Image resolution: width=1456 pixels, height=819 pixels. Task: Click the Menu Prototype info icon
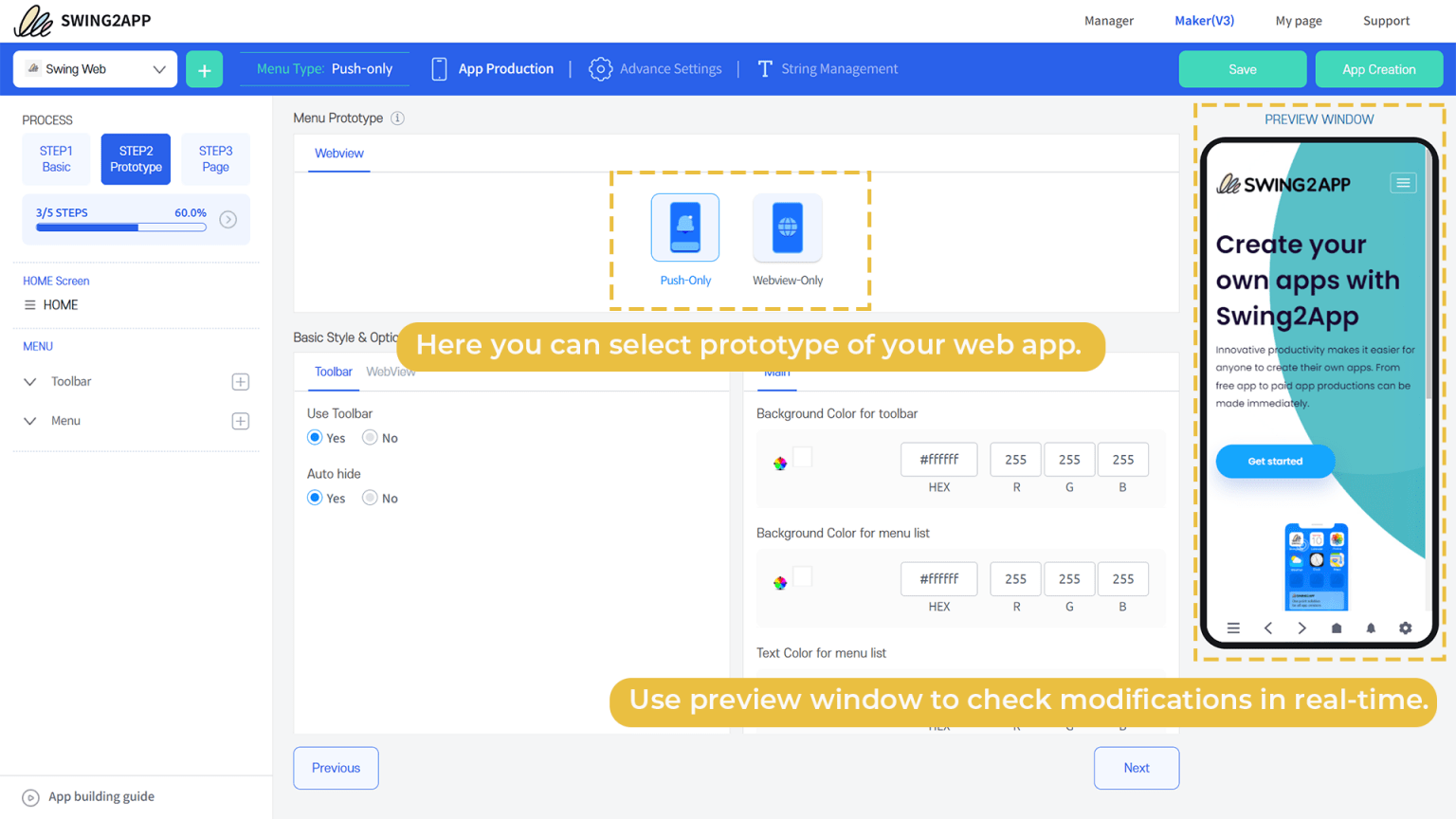pyautogui.click(x=398, y=118)
